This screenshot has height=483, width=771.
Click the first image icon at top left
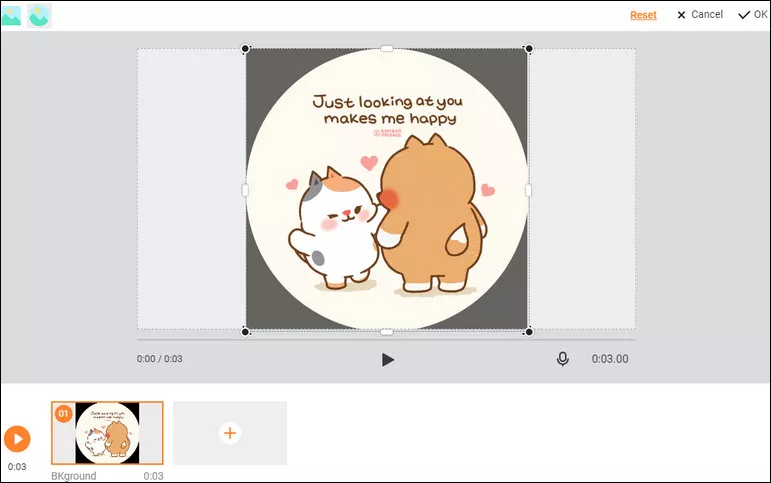coord(11,16)
